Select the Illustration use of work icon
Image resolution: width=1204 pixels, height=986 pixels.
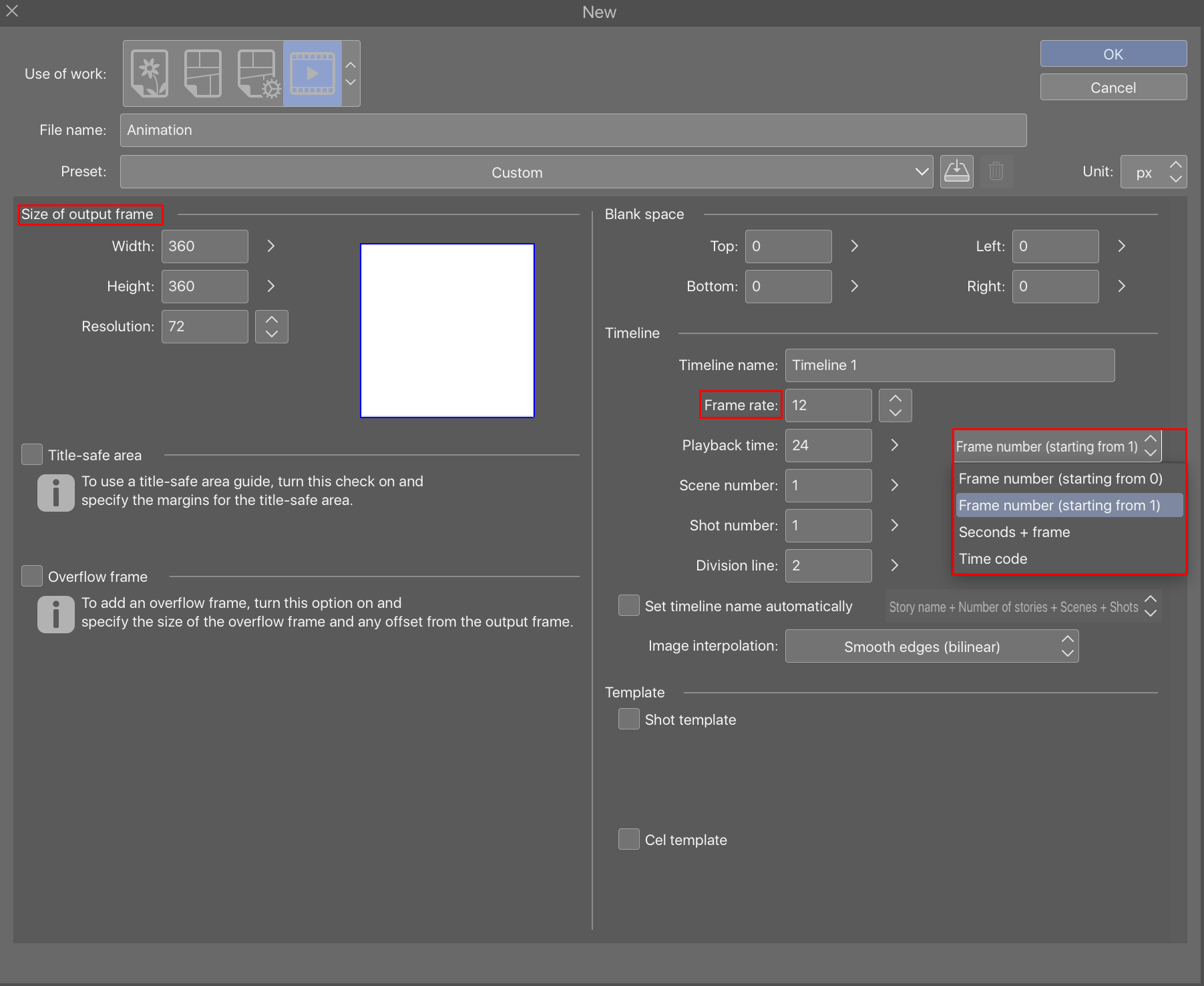click(x=149, y=73)
